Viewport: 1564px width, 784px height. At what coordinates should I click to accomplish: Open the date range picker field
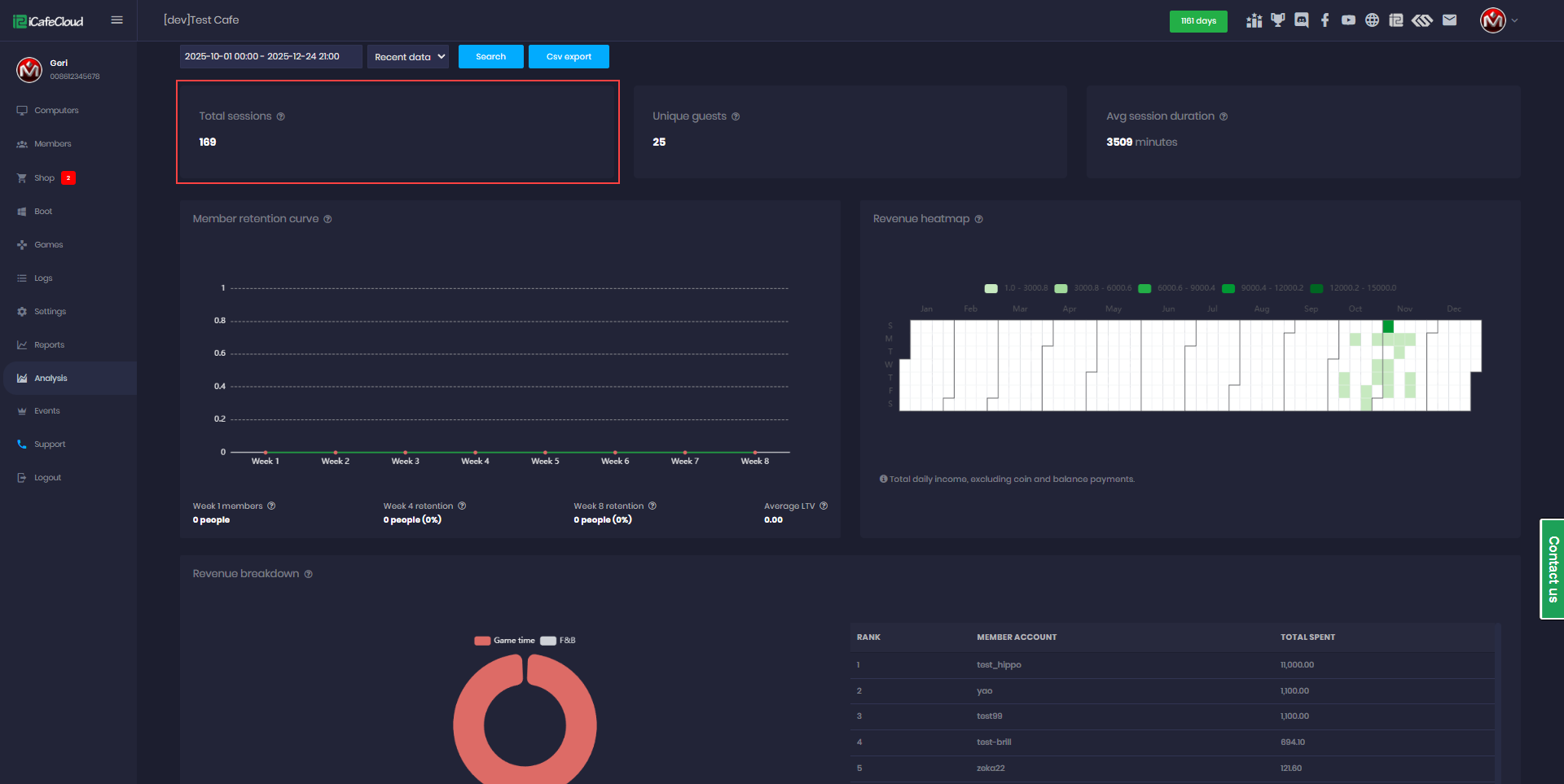point(270,56)
